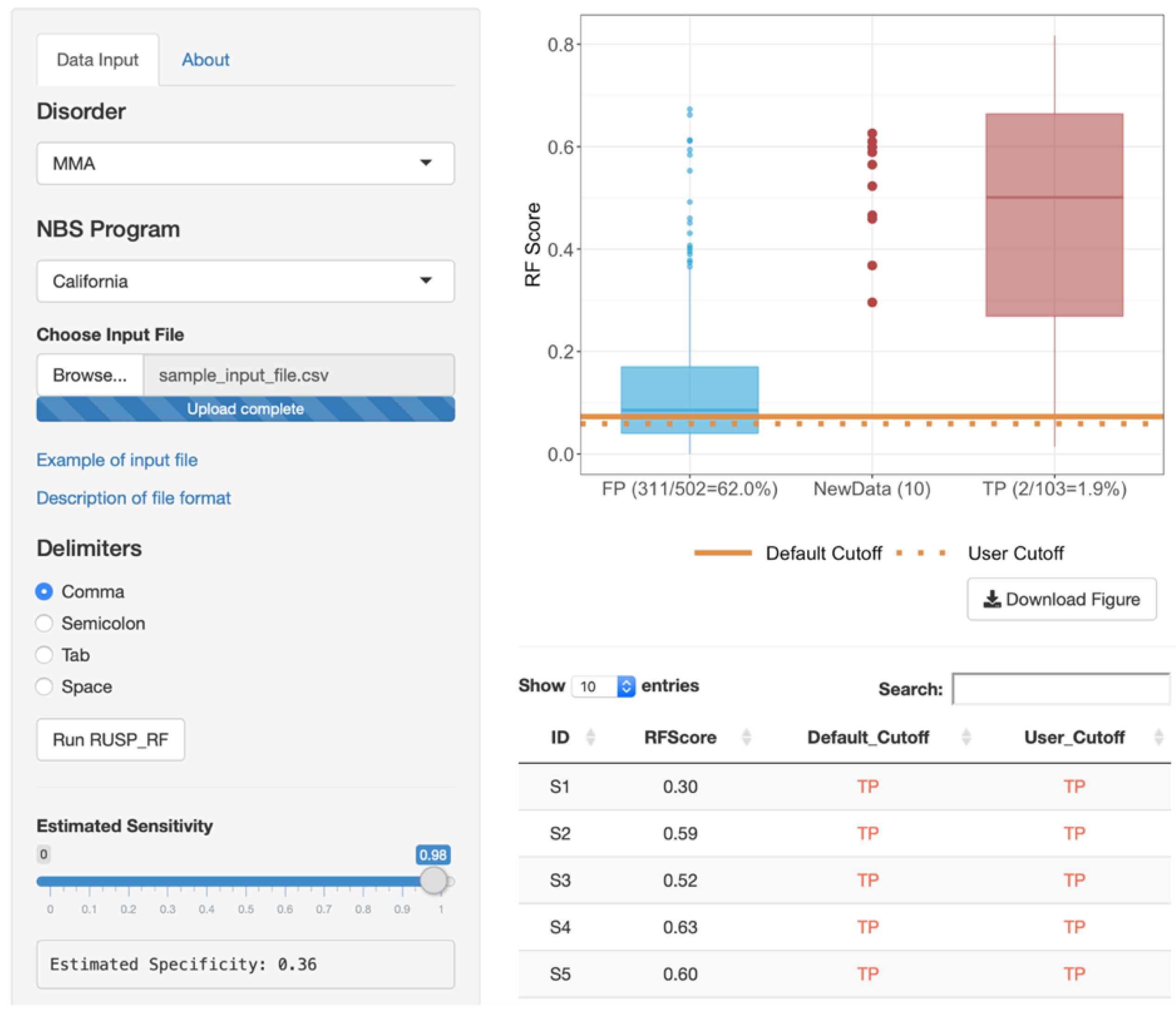Click the ID column sort arrows
1176x1019 pixels.
tap(590, 737)
